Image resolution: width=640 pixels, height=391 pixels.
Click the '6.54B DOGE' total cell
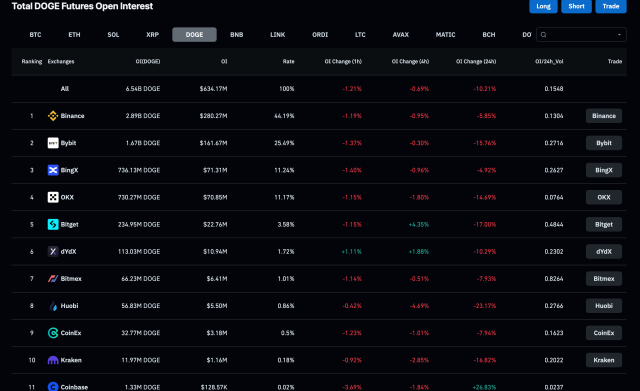coord(143,89)
